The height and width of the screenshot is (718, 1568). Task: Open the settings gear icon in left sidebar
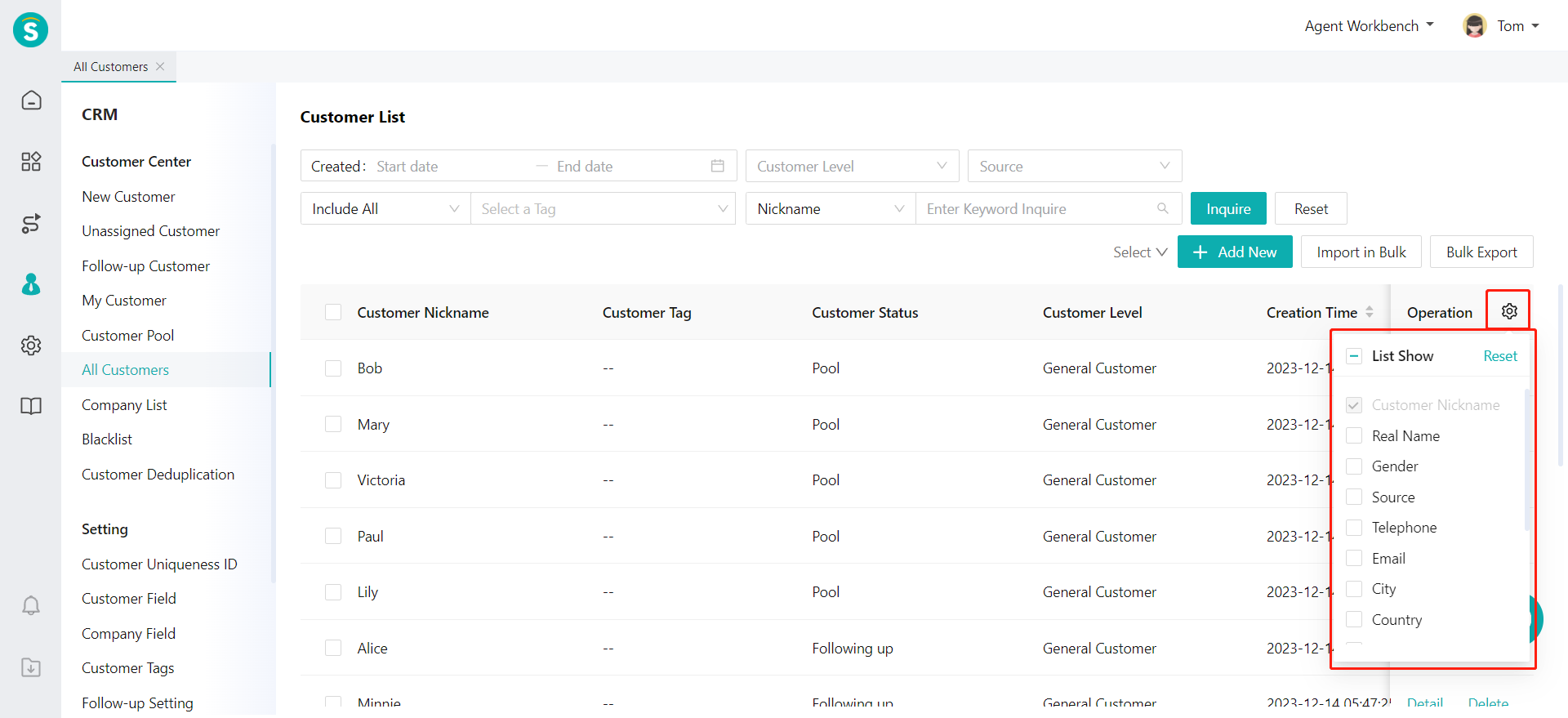(31, 346)
